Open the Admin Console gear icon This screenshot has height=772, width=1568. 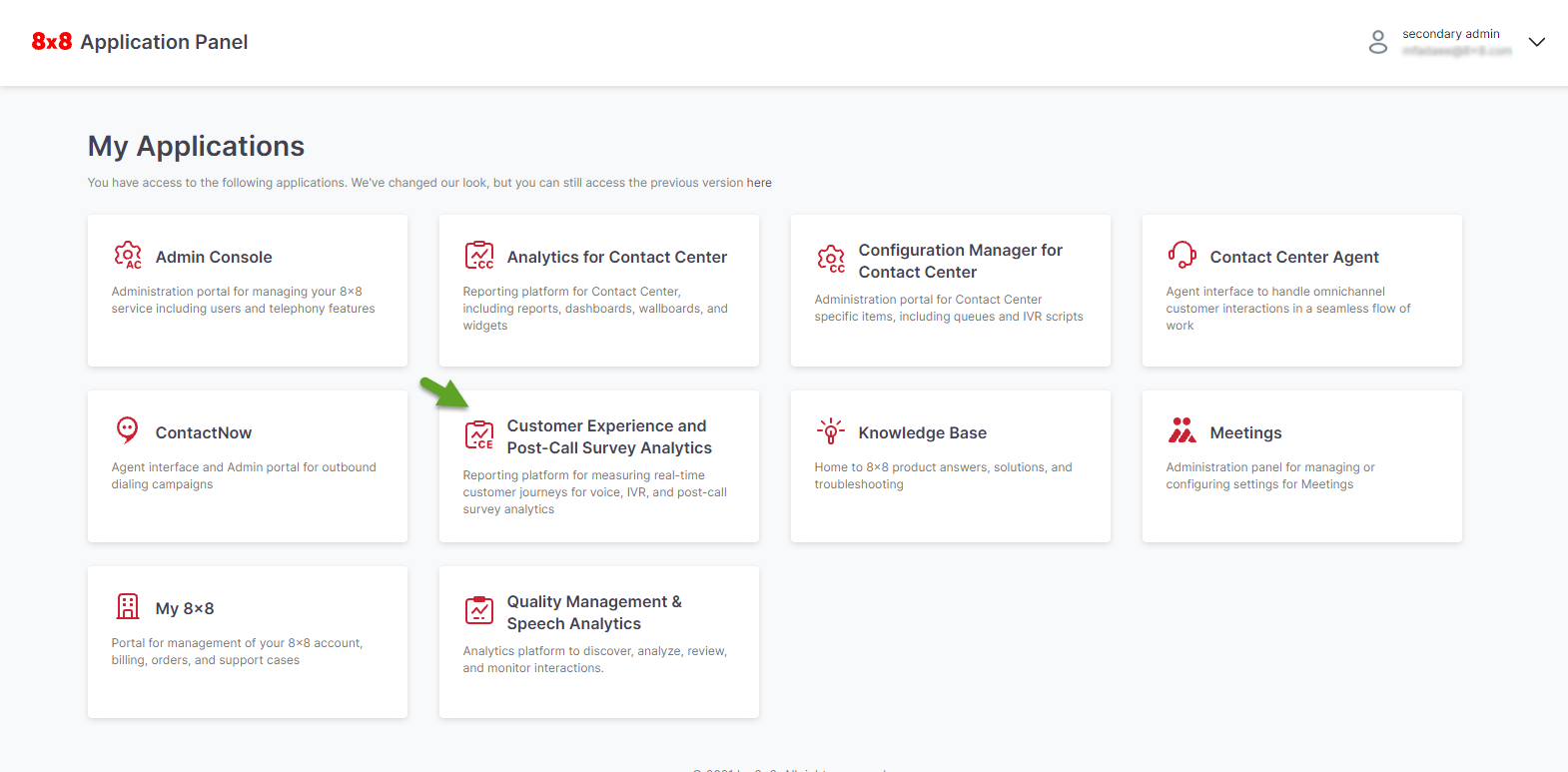[x=128, y=256]
